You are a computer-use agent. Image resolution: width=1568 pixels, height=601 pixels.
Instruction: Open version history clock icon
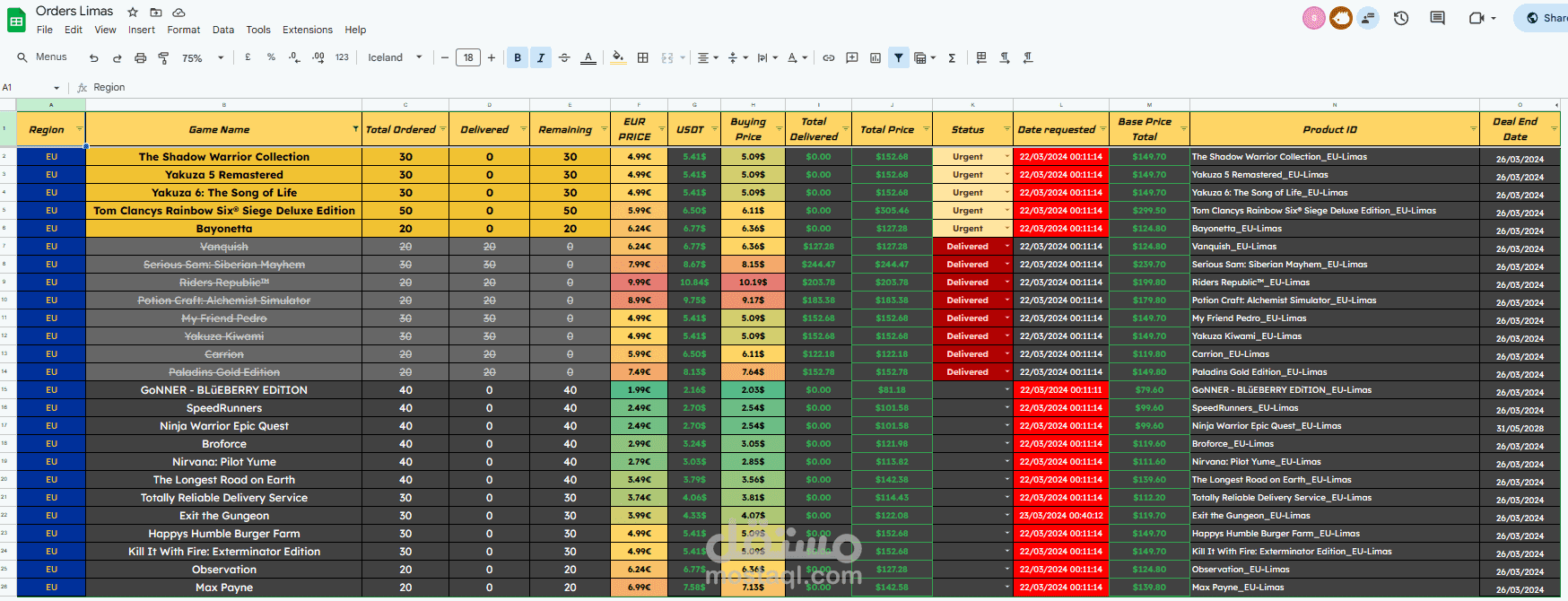(x=1401, y=18)
